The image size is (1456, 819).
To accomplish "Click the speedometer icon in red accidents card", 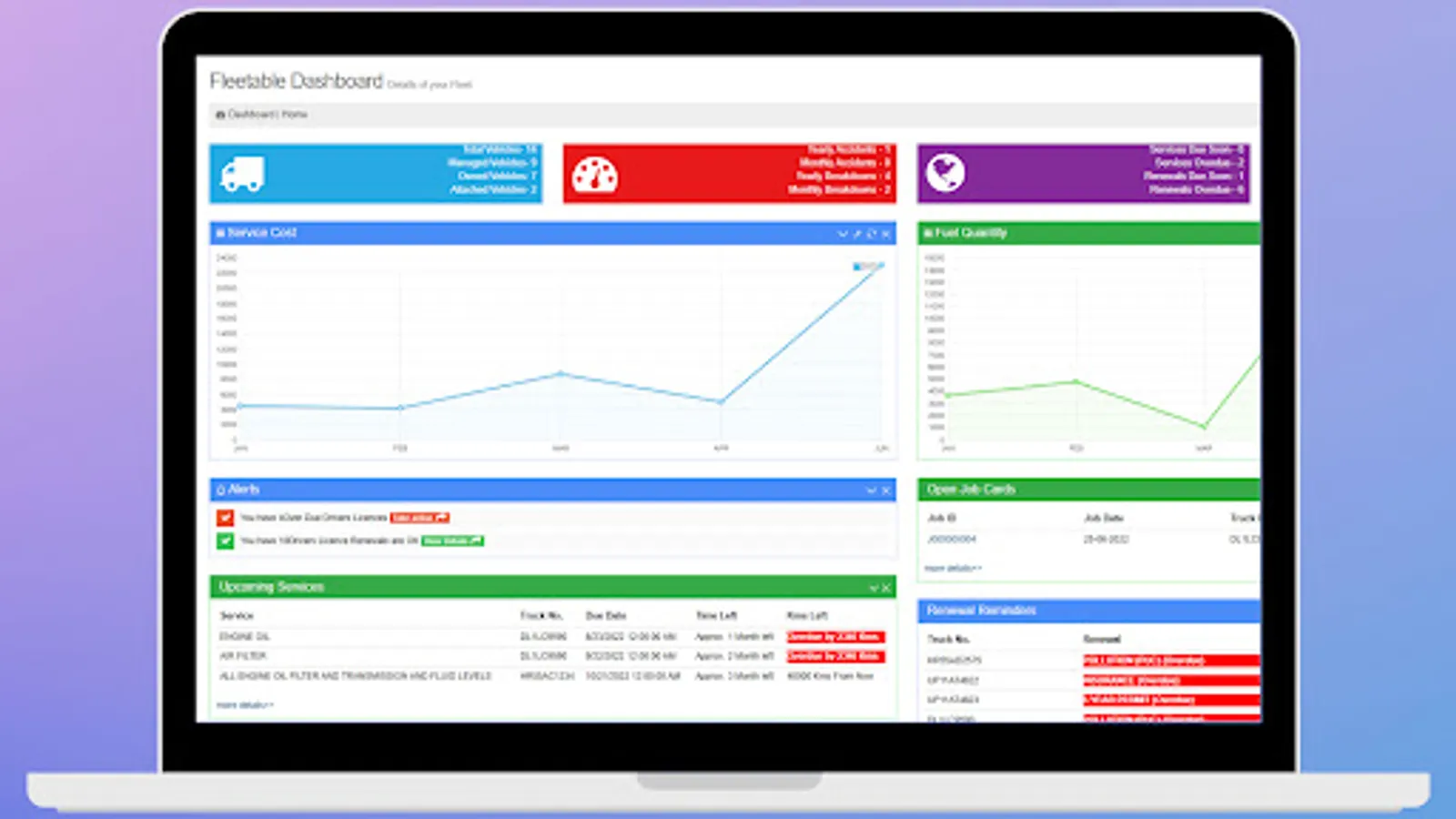I will (595, 175).
